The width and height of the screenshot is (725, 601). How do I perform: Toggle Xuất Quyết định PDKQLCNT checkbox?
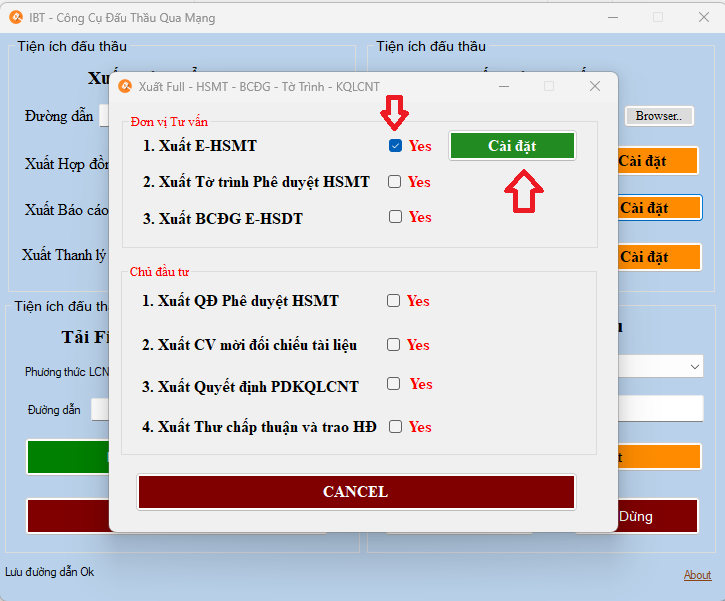(x=395, y=384)
